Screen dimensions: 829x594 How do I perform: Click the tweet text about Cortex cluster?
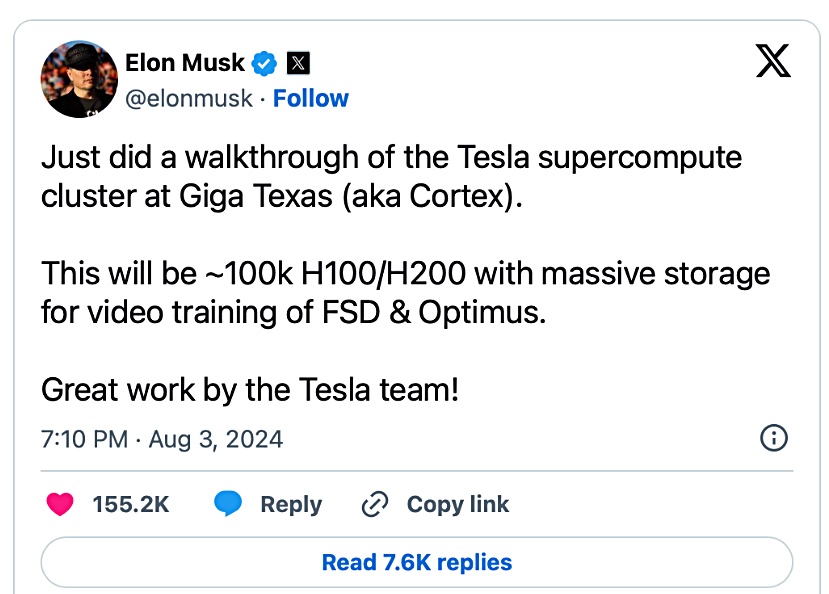(391, 177)
